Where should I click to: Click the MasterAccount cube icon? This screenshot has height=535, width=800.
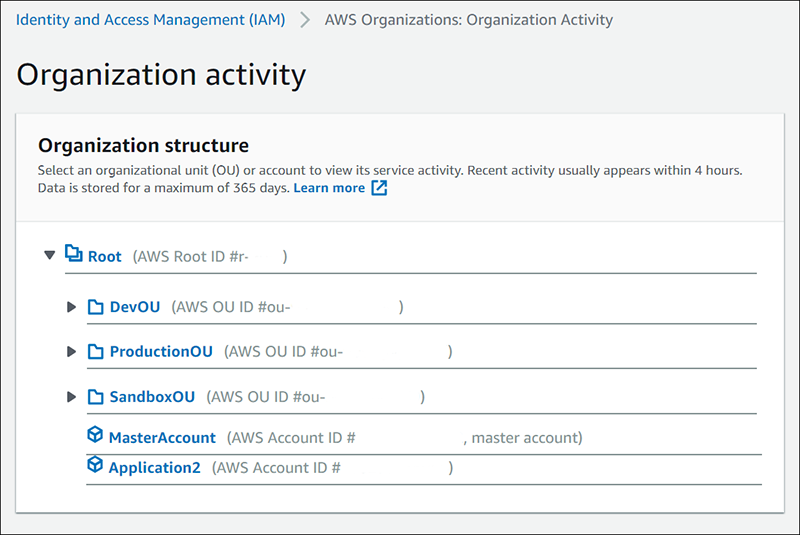click(95, 435)
